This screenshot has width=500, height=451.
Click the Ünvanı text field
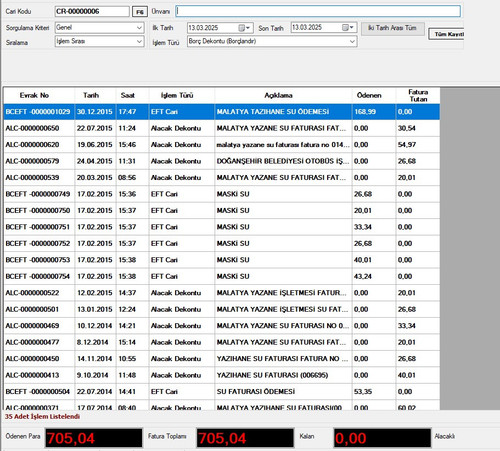[318, 11]
